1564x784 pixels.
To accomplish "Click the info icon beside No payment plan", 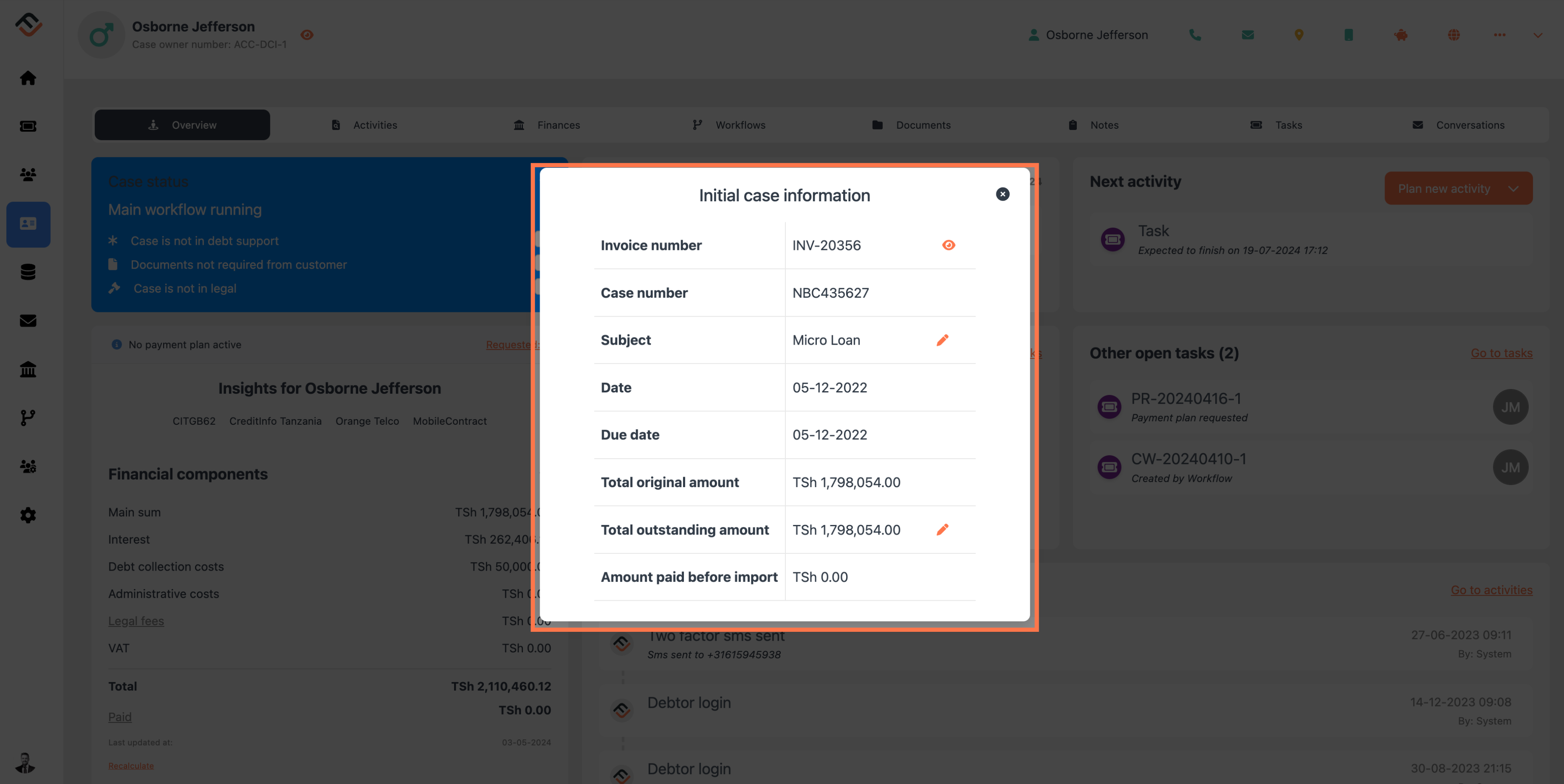I will pos(117,344).
